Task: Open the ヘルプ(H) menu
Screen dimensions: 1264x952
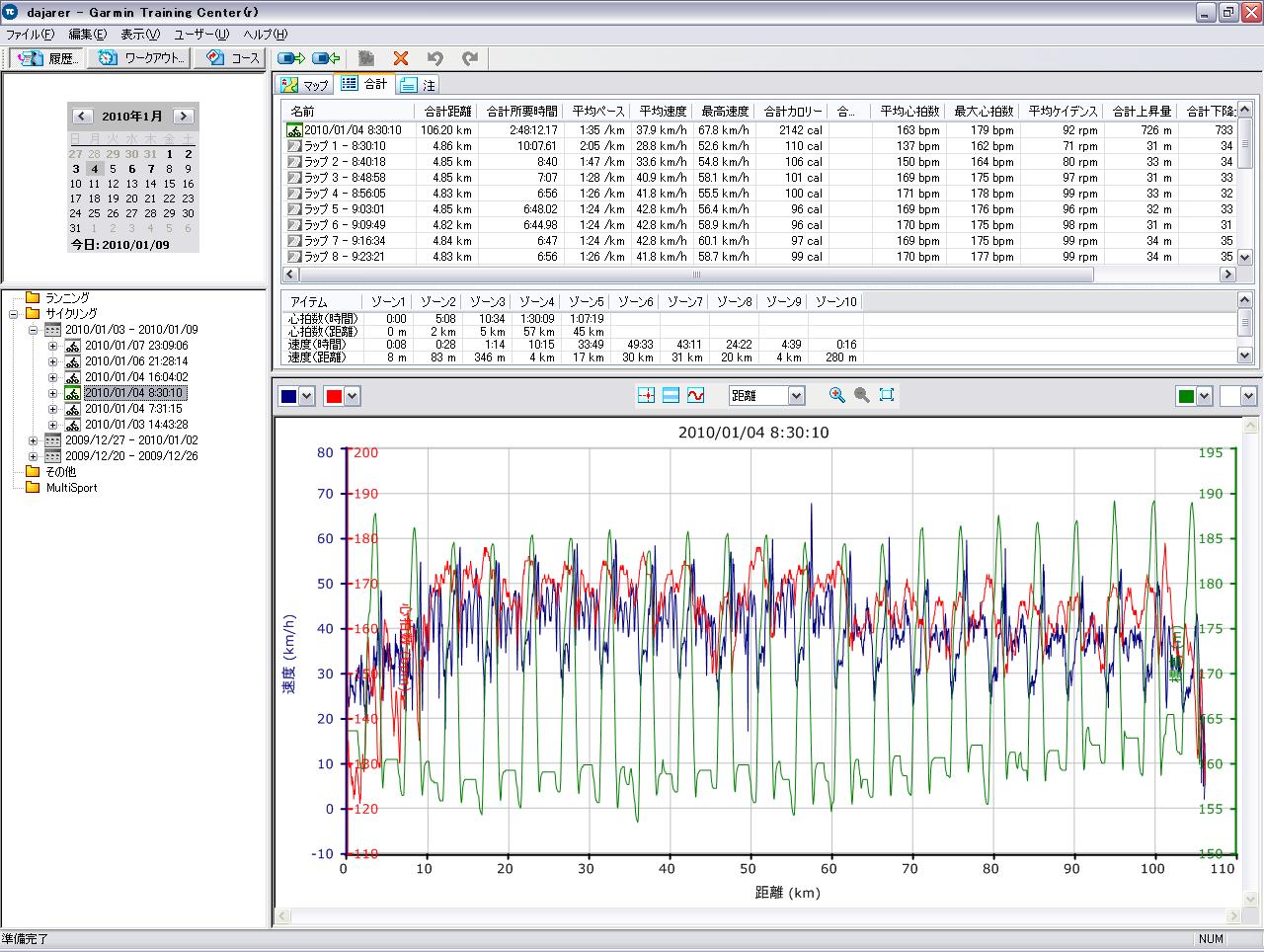Action: tap(266, 35)
